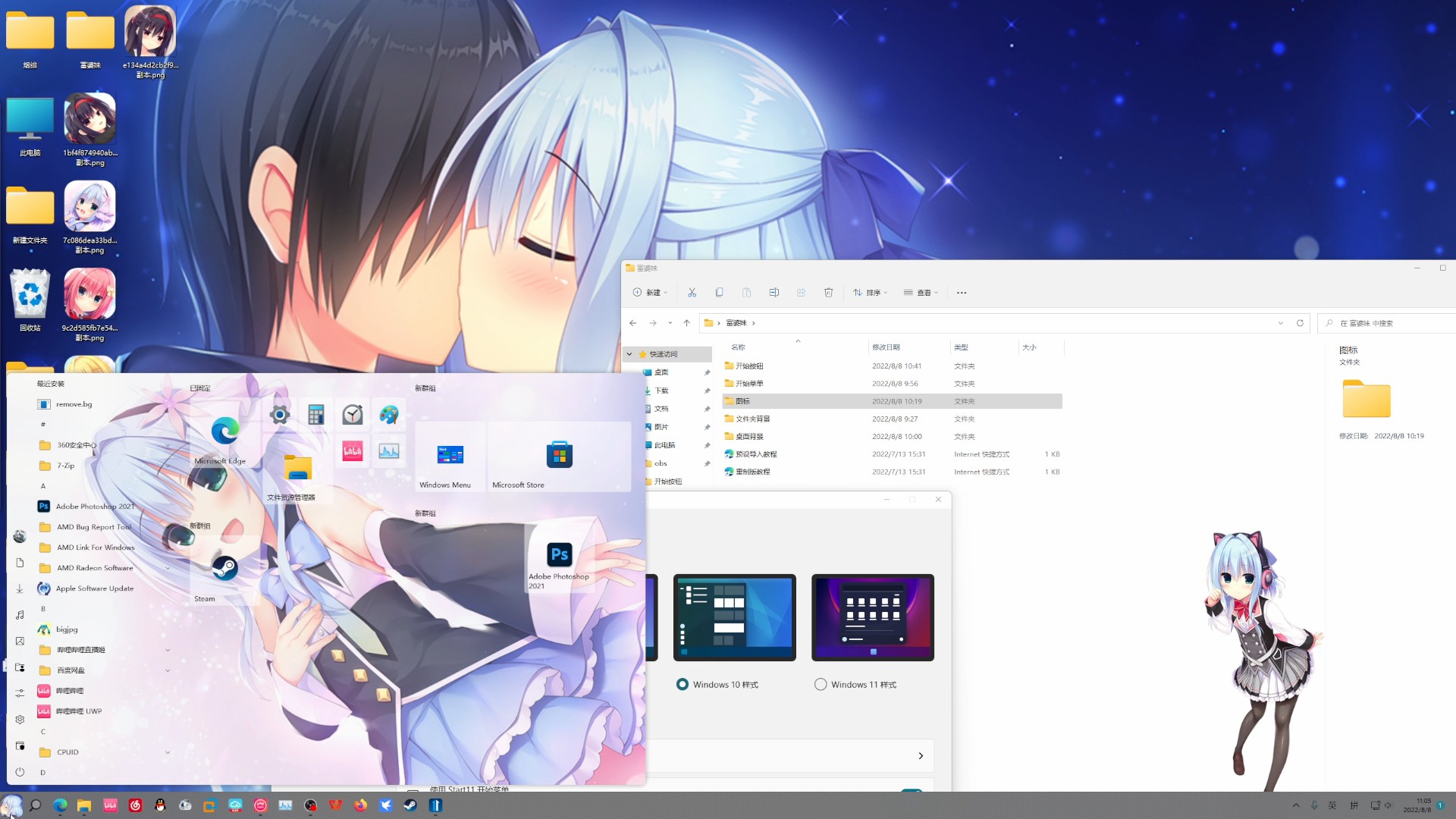Open the 开始菜单 folder in file list
The image size is (1456, 819).
click(749, 384)
